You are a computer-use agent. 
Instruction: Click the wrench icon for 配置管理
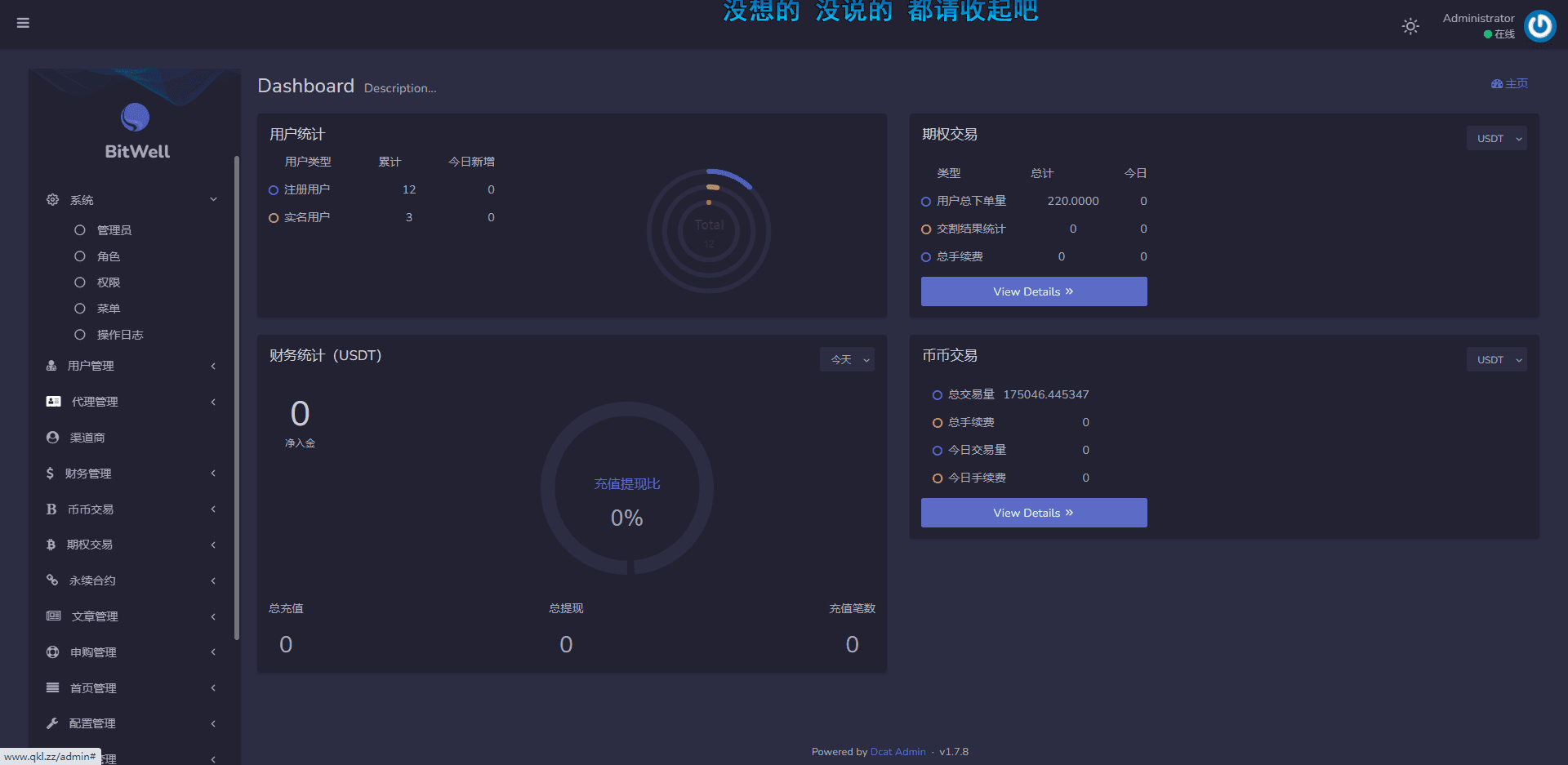coord(52,723)
